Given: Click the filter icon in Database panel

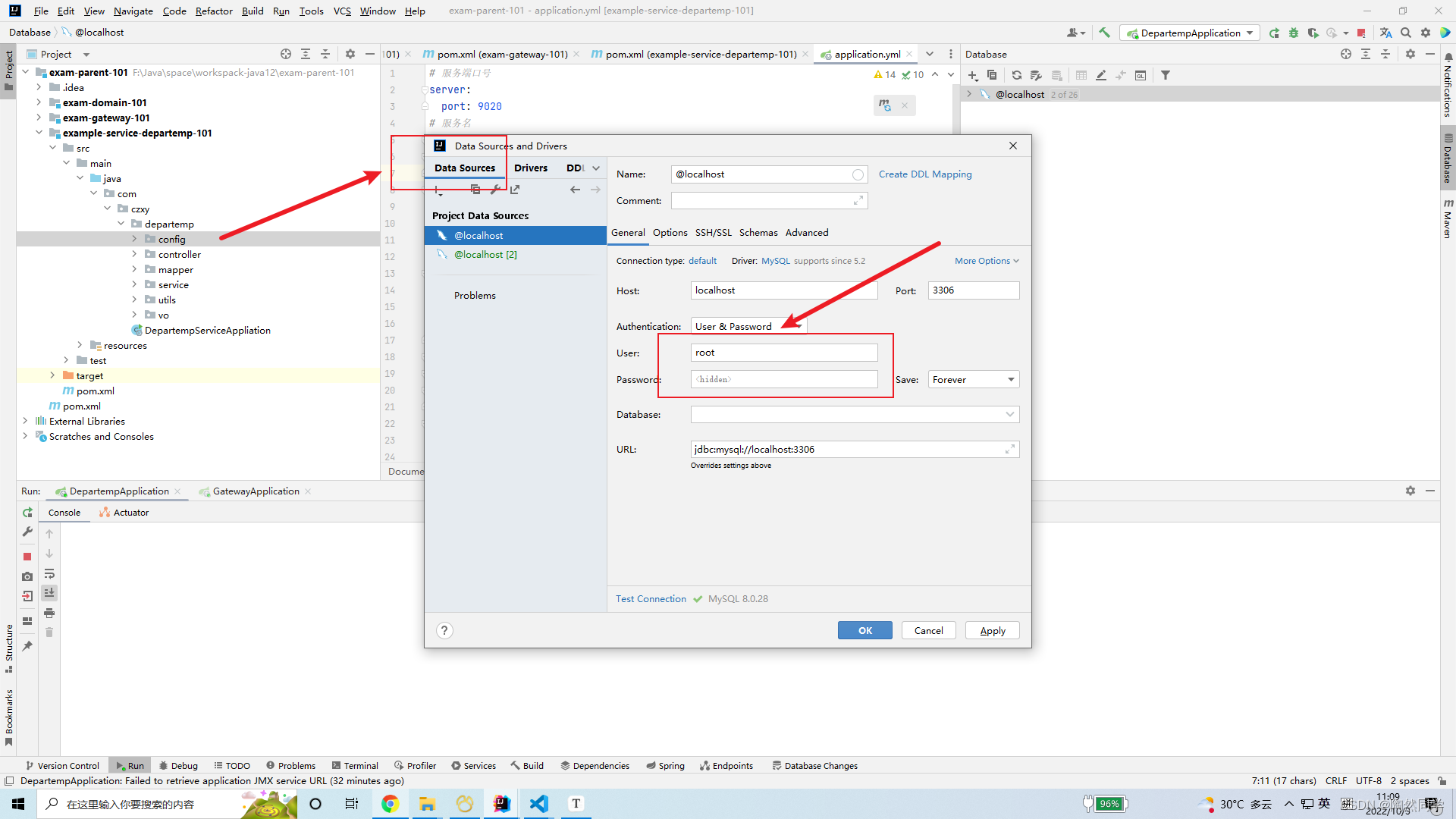Looking at the screenshot, I should click(1166, 75).
